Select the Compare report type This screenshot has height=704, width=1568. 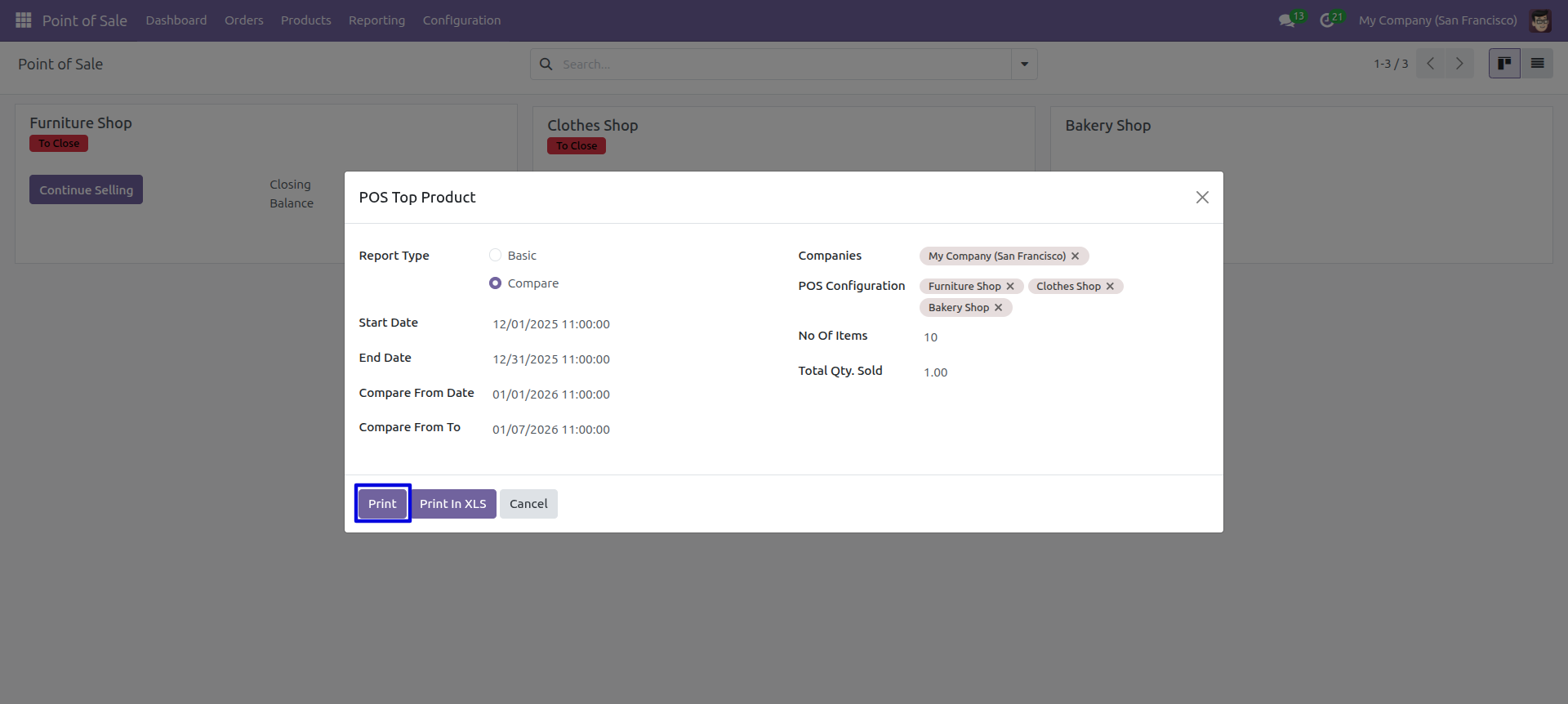495,283
